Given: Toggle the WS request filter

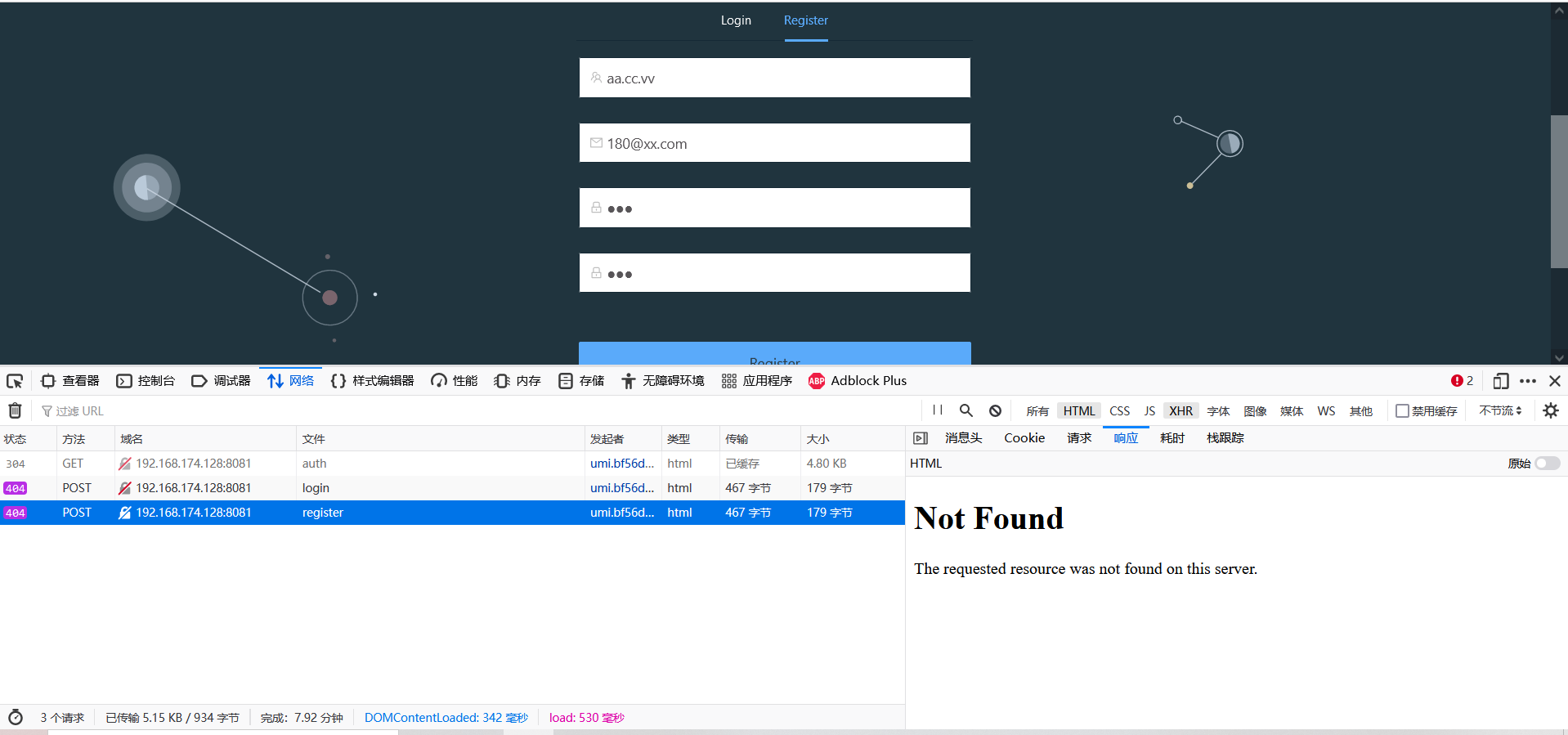Looking at the screenshot, I should 1326,411.
